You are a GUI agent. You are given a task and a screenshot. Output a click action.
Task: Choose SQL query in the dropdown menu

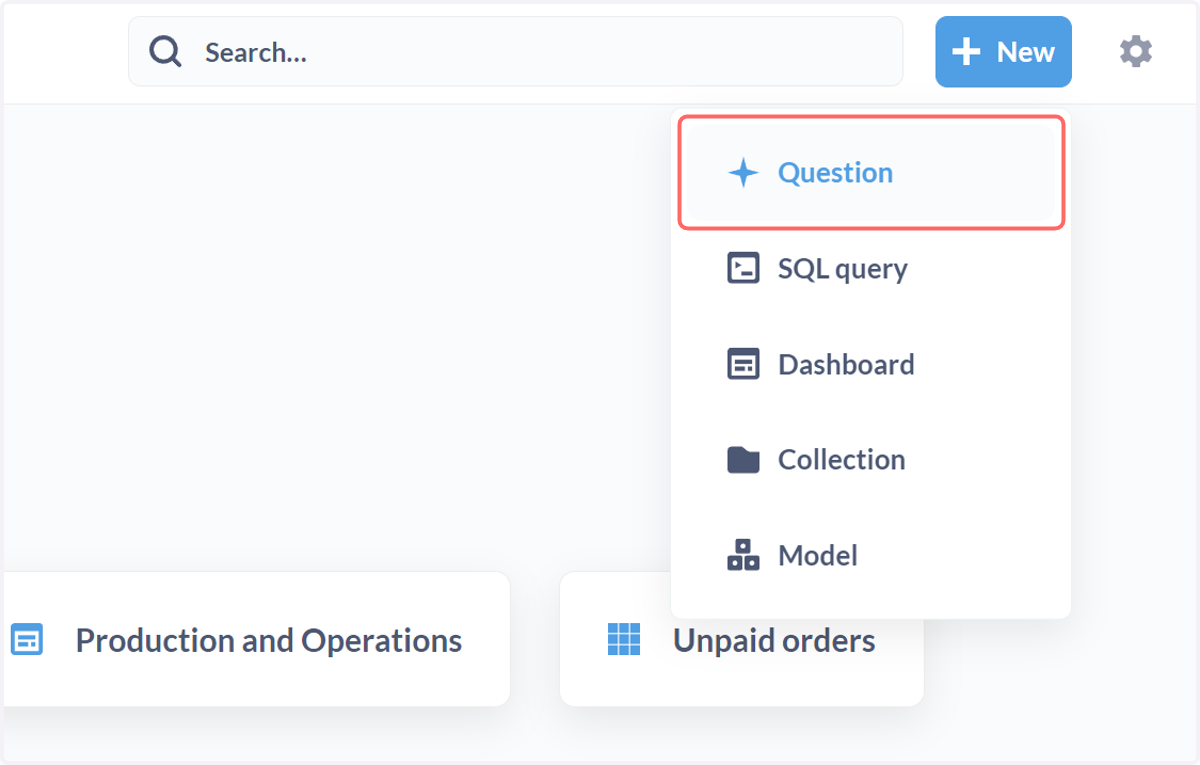pos(872,268)
